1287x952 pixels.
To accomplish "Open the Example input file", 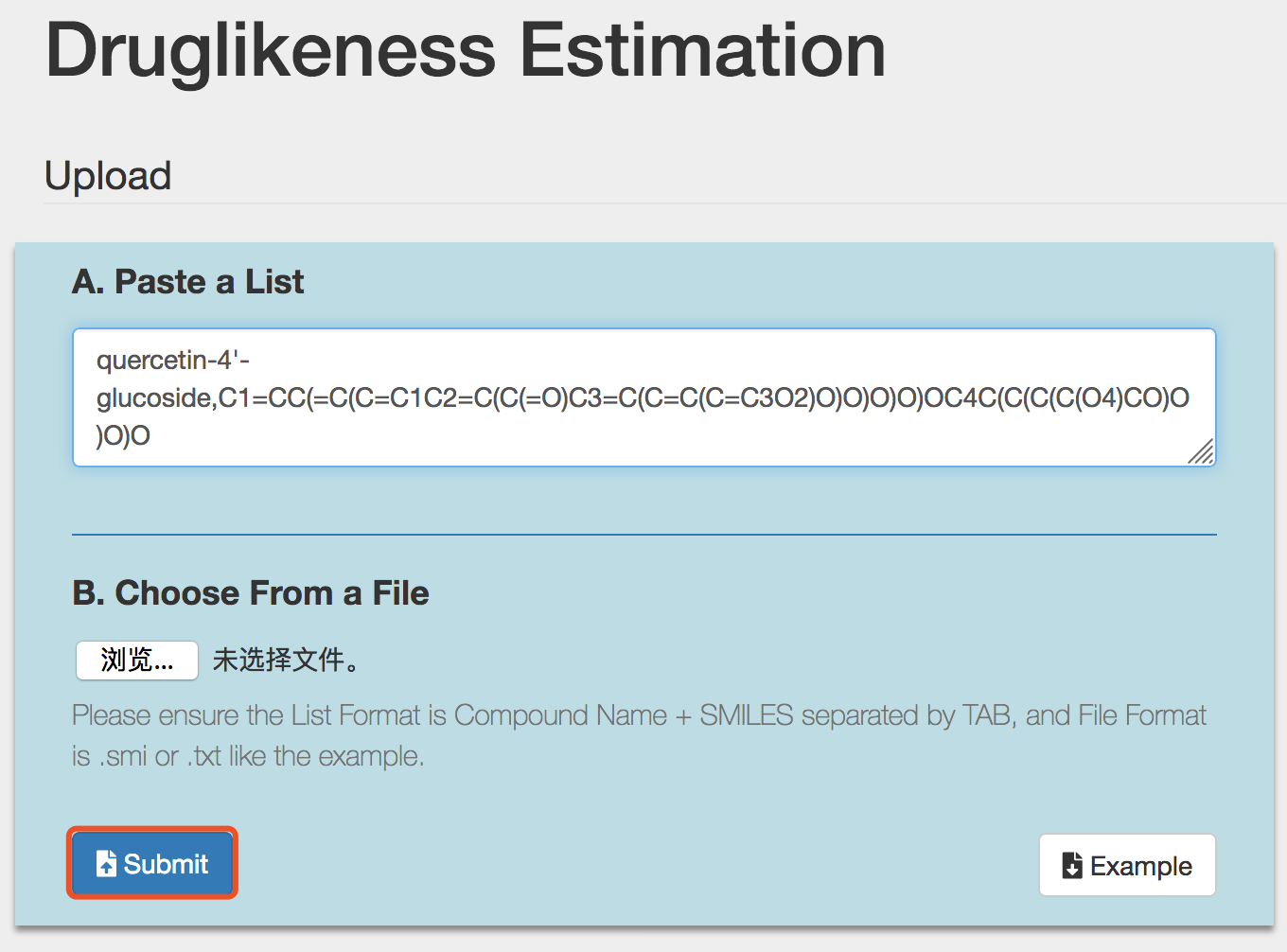I will 1127,865.
